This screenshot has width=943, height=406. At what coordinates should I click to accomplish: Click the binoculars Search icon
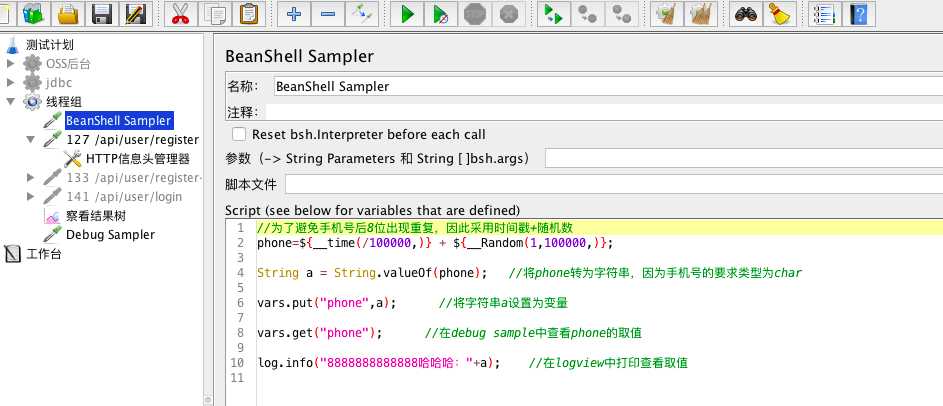pyautogui.click(x=744, y=14)
